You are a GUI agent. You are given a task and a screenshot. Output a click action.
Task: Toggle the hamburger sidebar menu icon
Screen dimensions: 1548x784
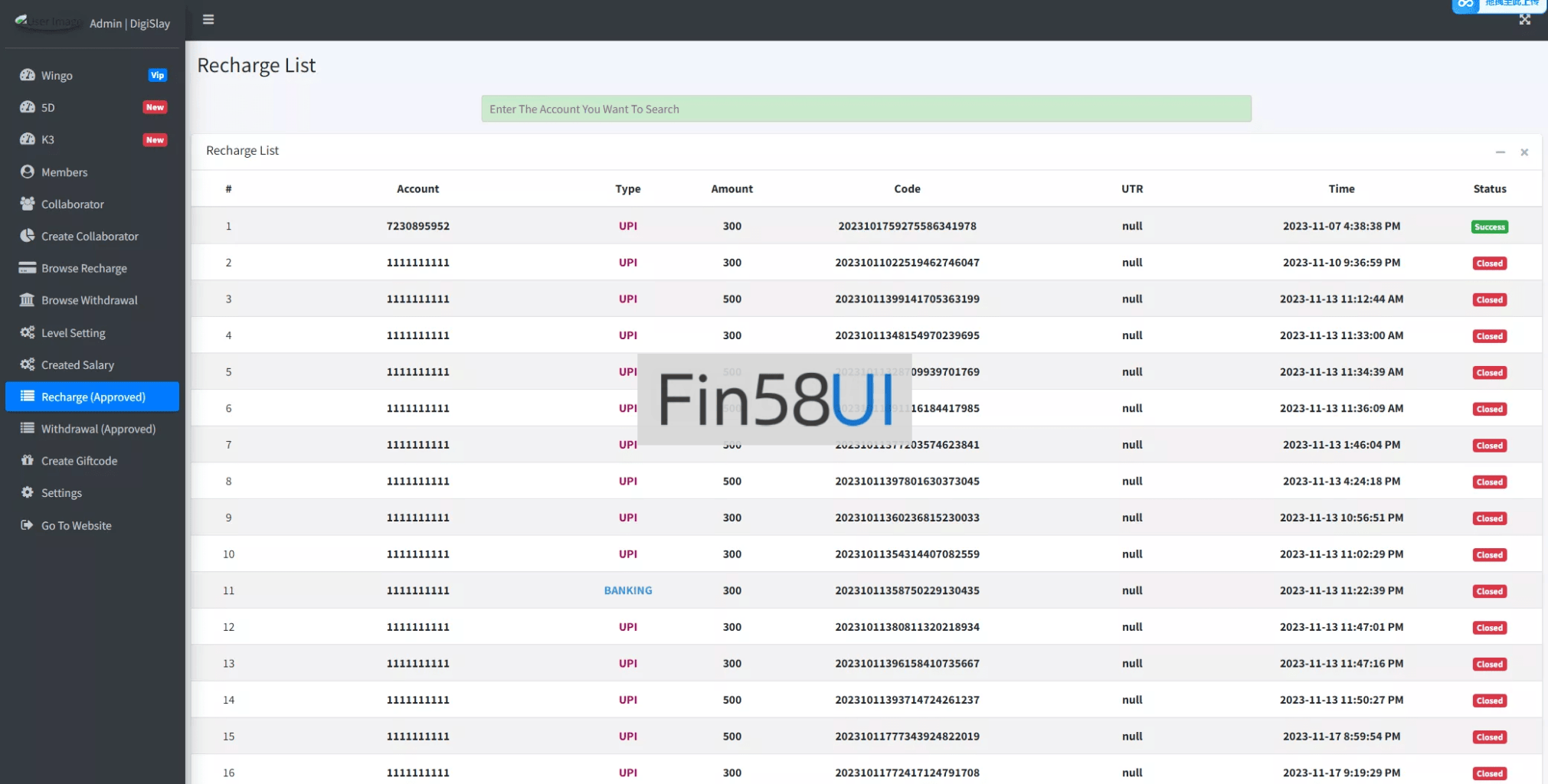[x=208, y=20]
